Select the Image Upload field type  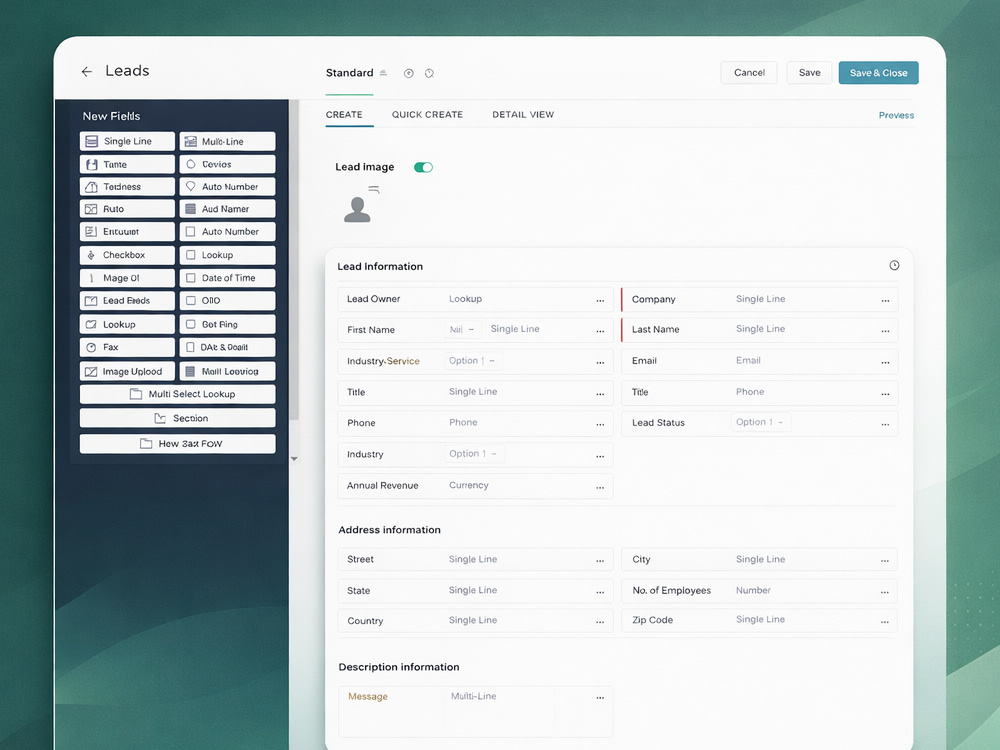tap(127, 371)
